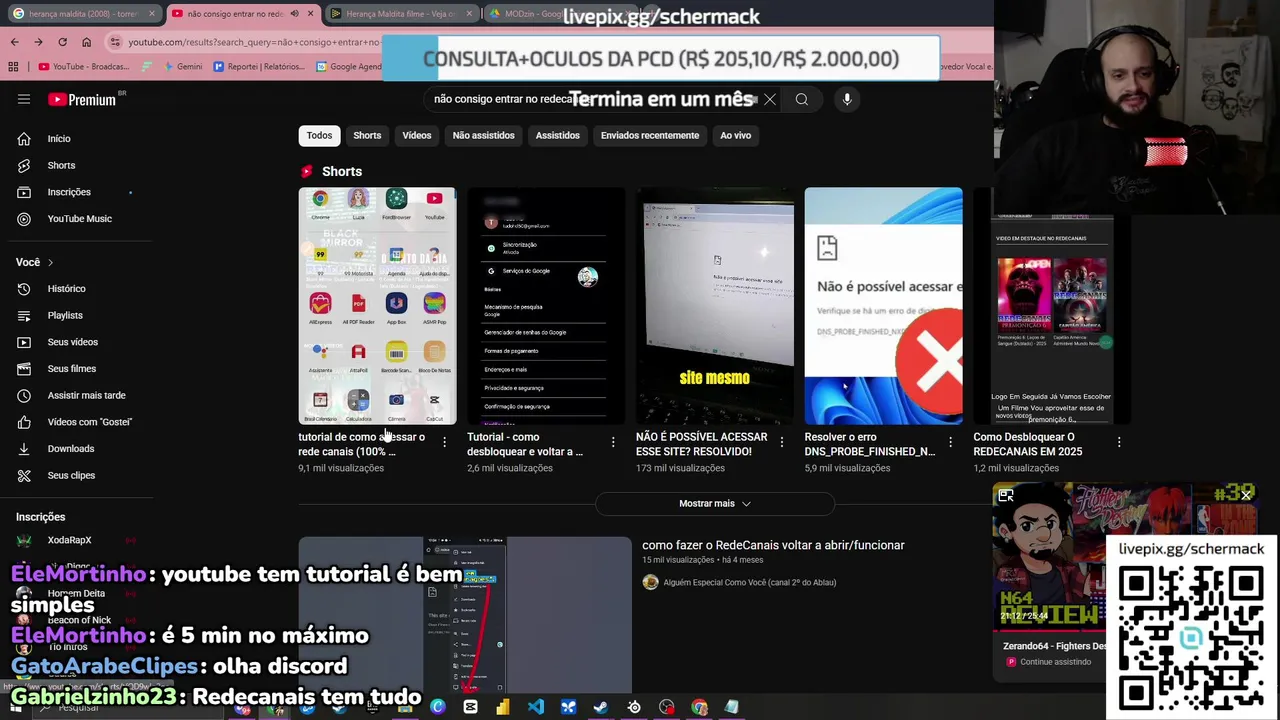Run search with the magnifier button
Viewport: 1280px width, 720px height.
(802, 99)
